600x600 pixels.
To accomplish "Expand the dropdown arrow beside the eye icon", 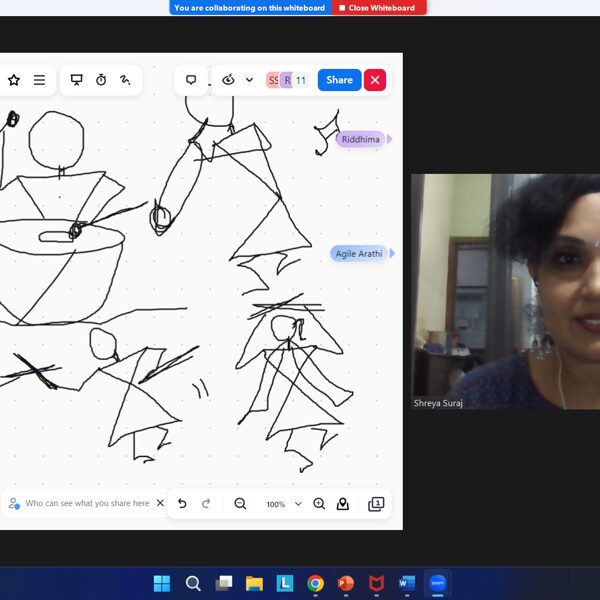I will point(249,80).
